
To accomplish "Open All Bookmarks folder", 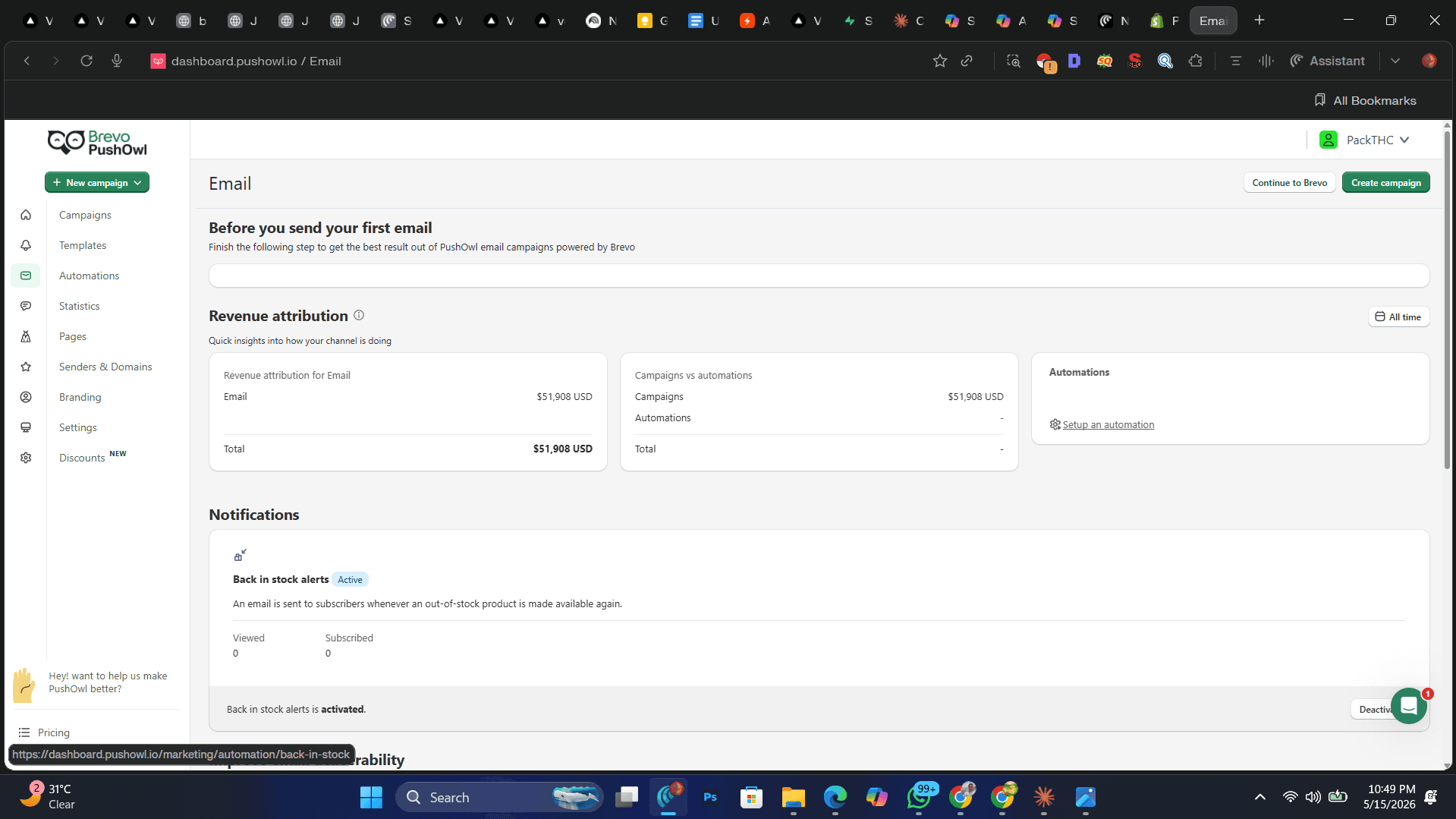I will (1365, 100).
